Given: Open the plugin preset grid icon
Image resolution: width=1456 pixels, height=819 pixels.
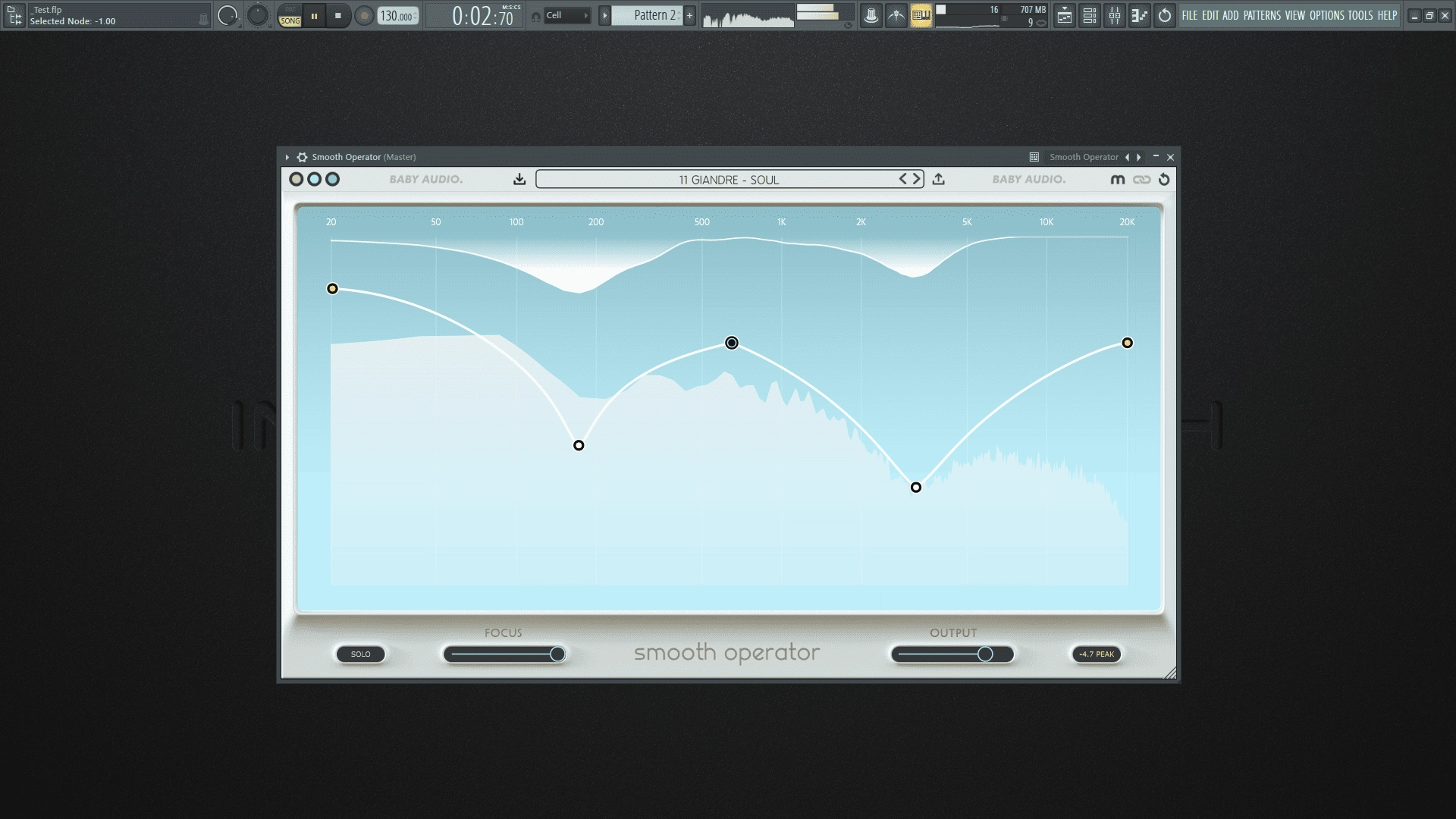Looking at the screenshot, I should pos(1034,157).
